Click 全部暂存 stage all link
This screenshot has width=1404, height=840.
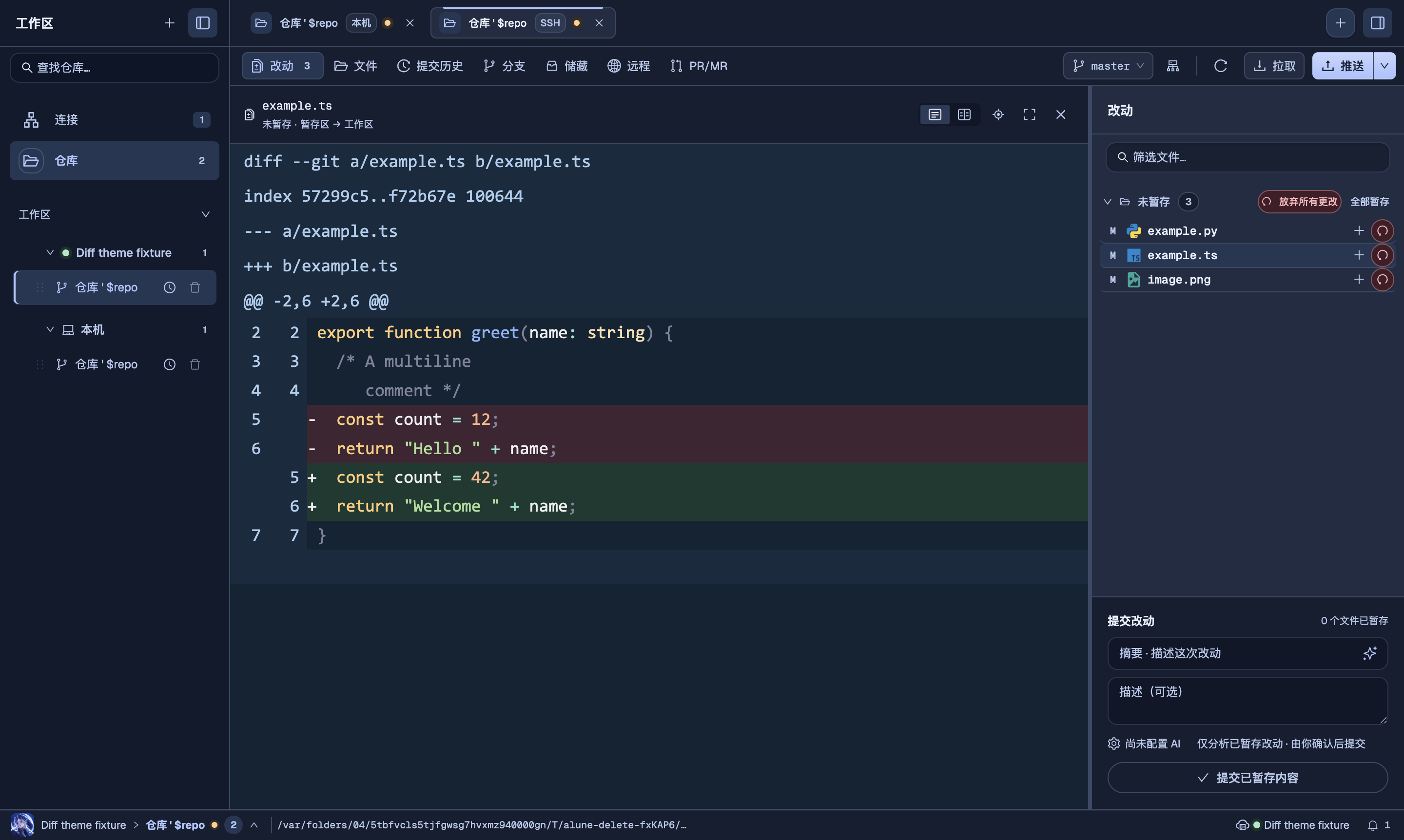pyautogui.click(x=1369, y=202)
